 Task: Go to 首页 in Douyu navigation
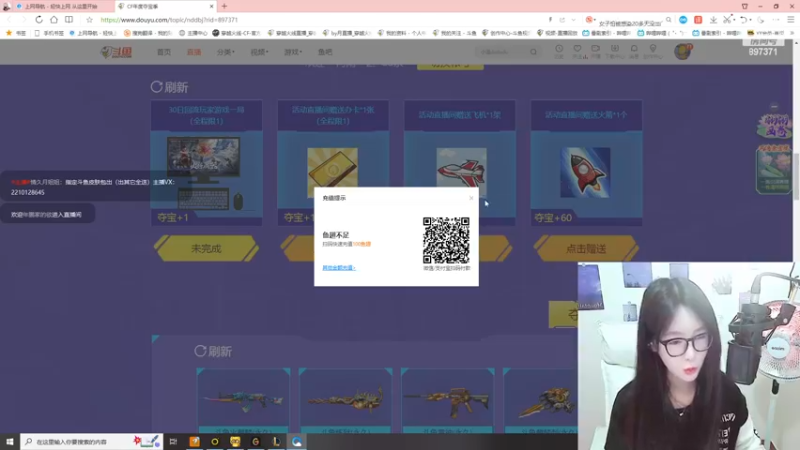[x=164, y=52]
